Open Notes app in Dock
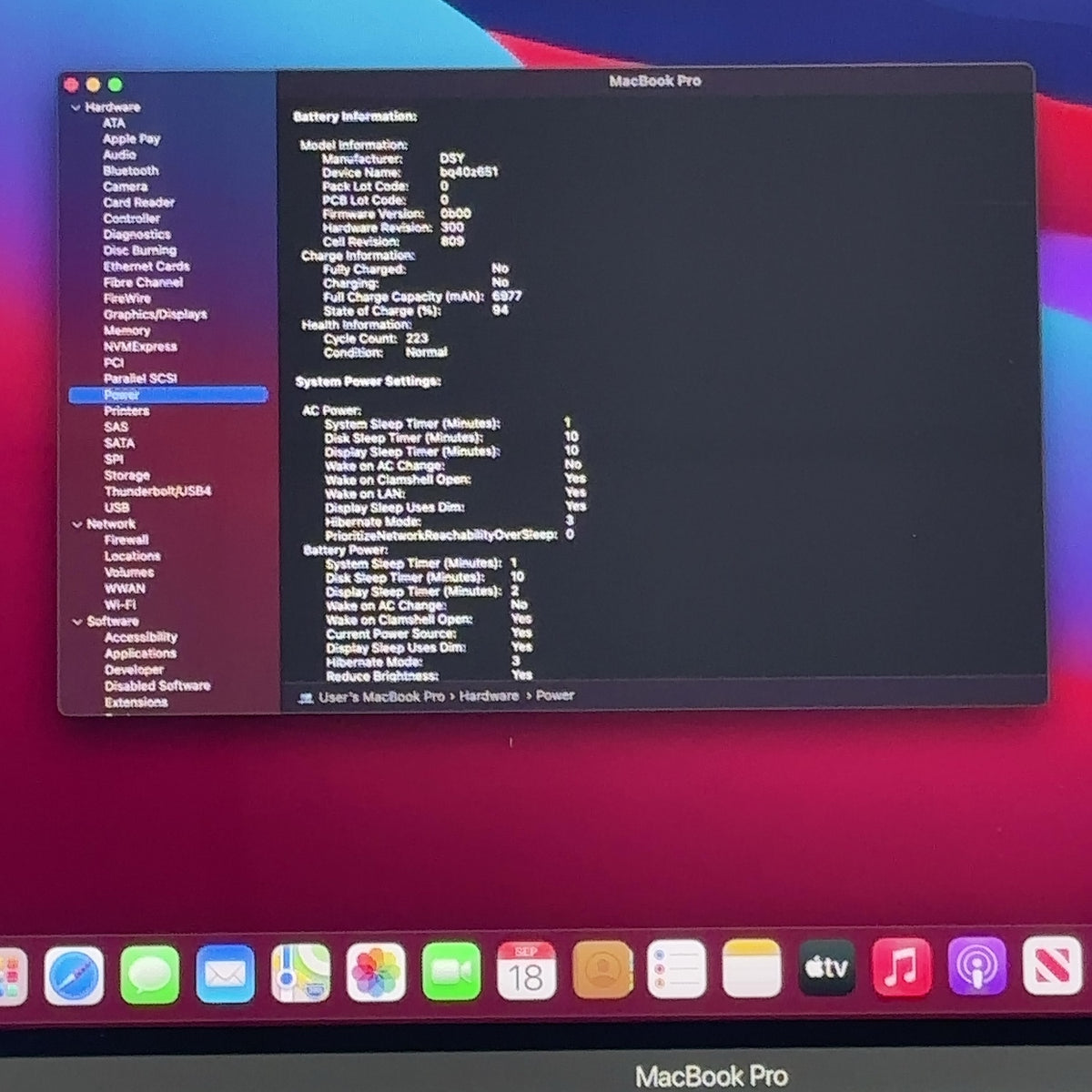The width and height of the screenshot is (1092, 1092). click(752, 969)
